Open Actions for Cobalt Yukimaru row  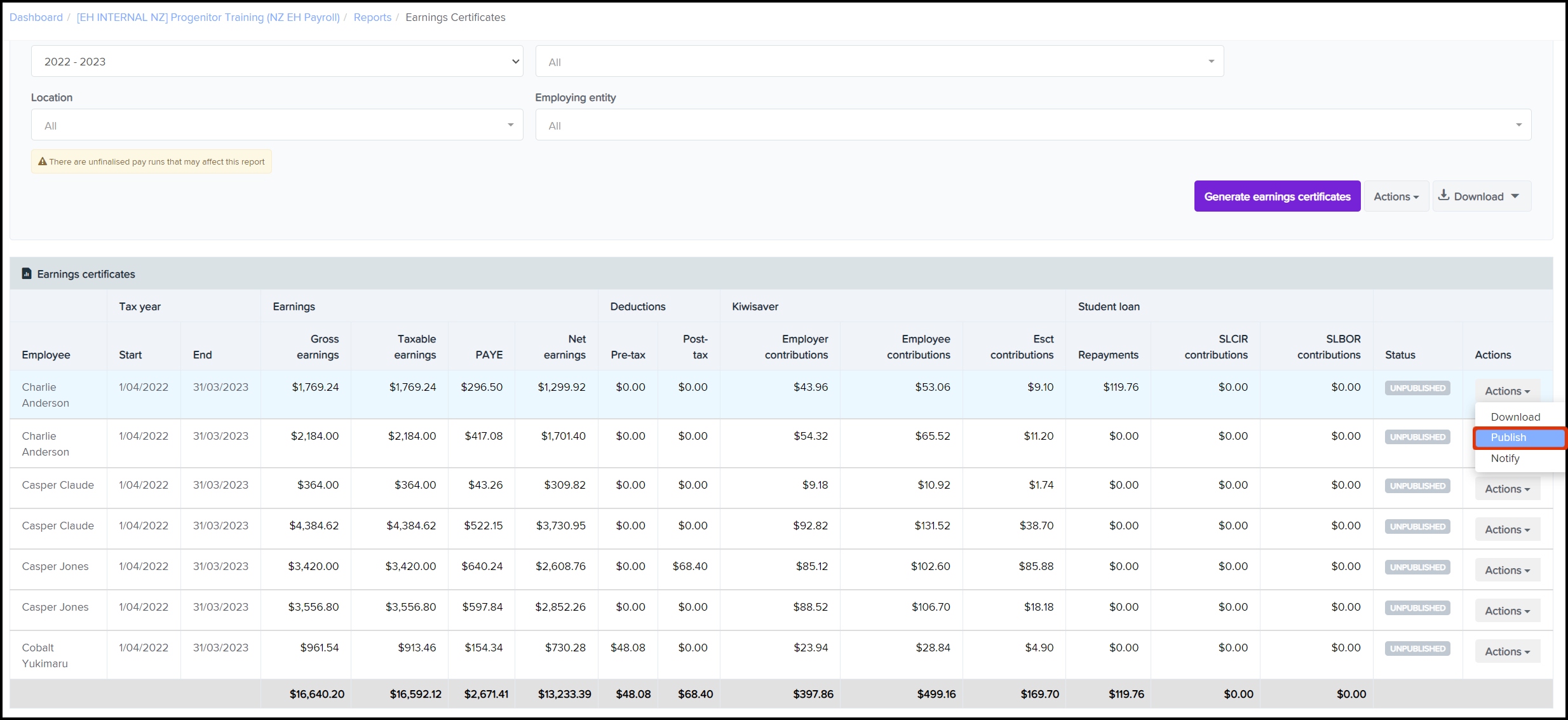[x=1507, y=651]
